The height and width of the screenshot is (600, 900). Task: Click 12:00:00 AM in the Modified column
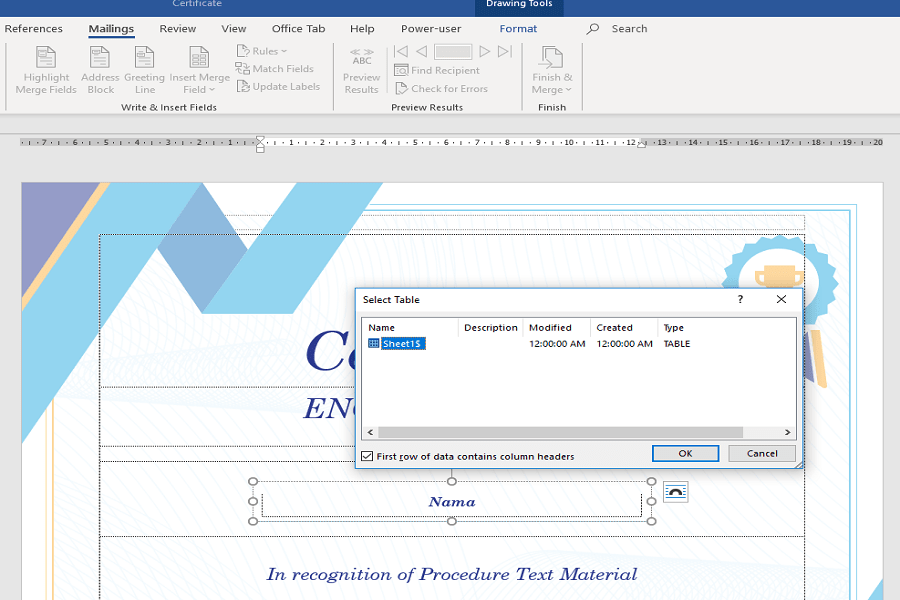(557, 344)
